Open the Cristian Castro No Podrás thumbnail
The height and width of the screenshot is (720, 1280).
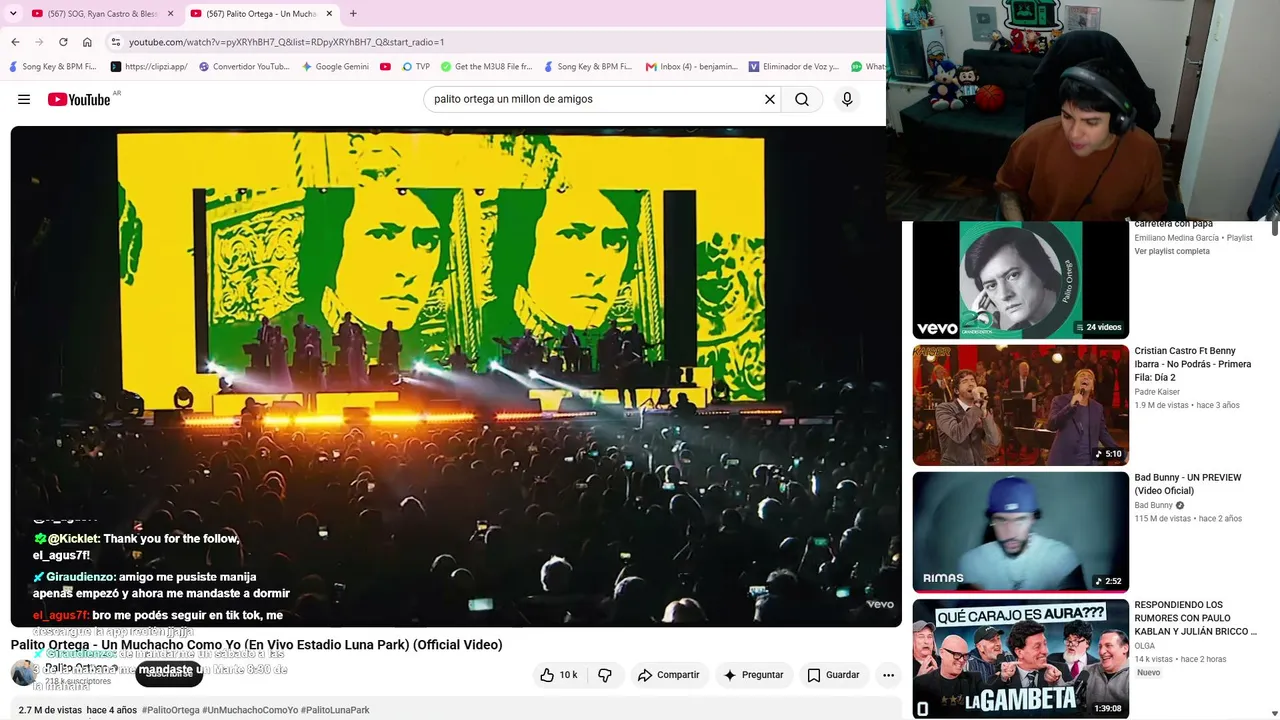1021,405
